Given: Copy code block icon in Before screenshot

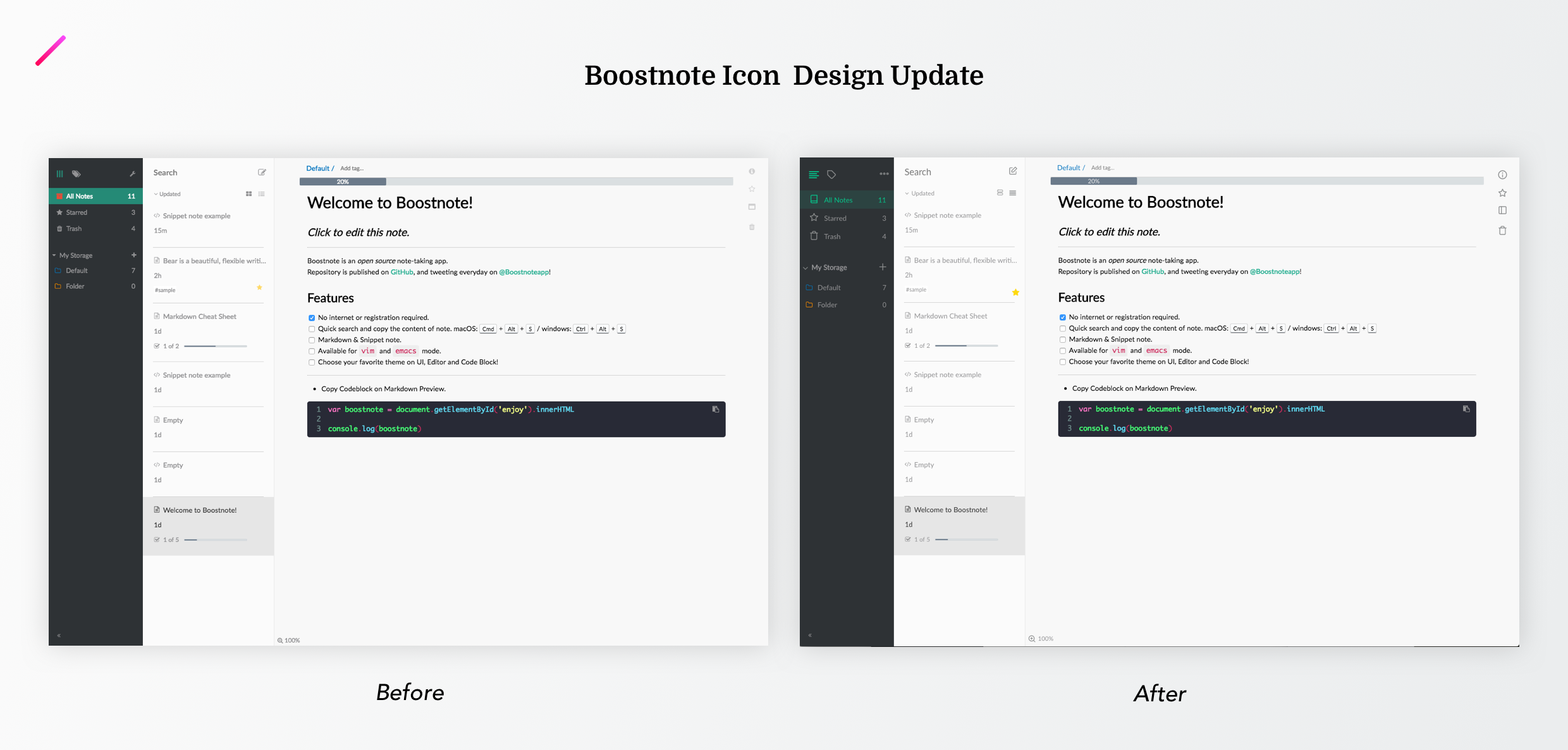Looking at the screenshot, I should pyautogui.click(x=716, y=409).
